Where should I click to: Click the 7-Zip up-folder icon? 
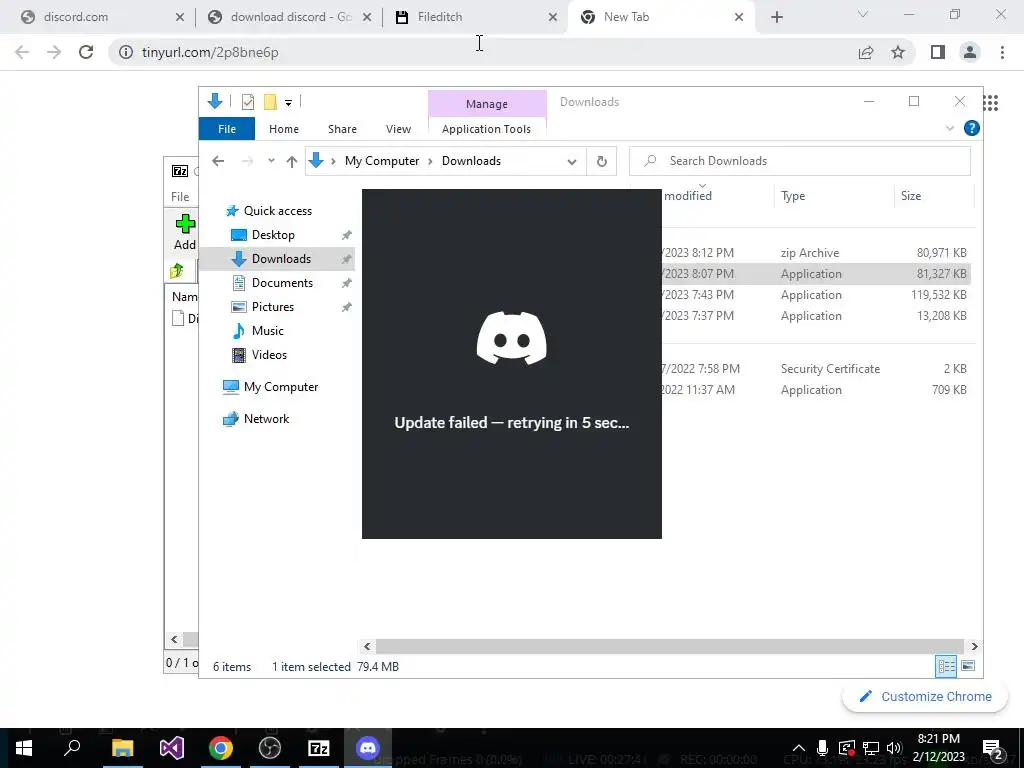point(177,270)
